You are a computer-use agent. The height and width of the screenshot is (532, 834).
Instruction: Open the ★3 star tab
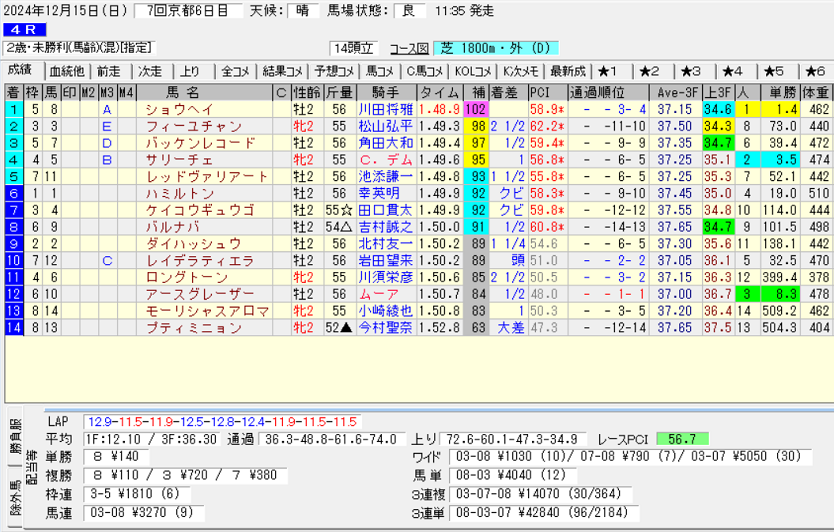(x=691, y=71)
